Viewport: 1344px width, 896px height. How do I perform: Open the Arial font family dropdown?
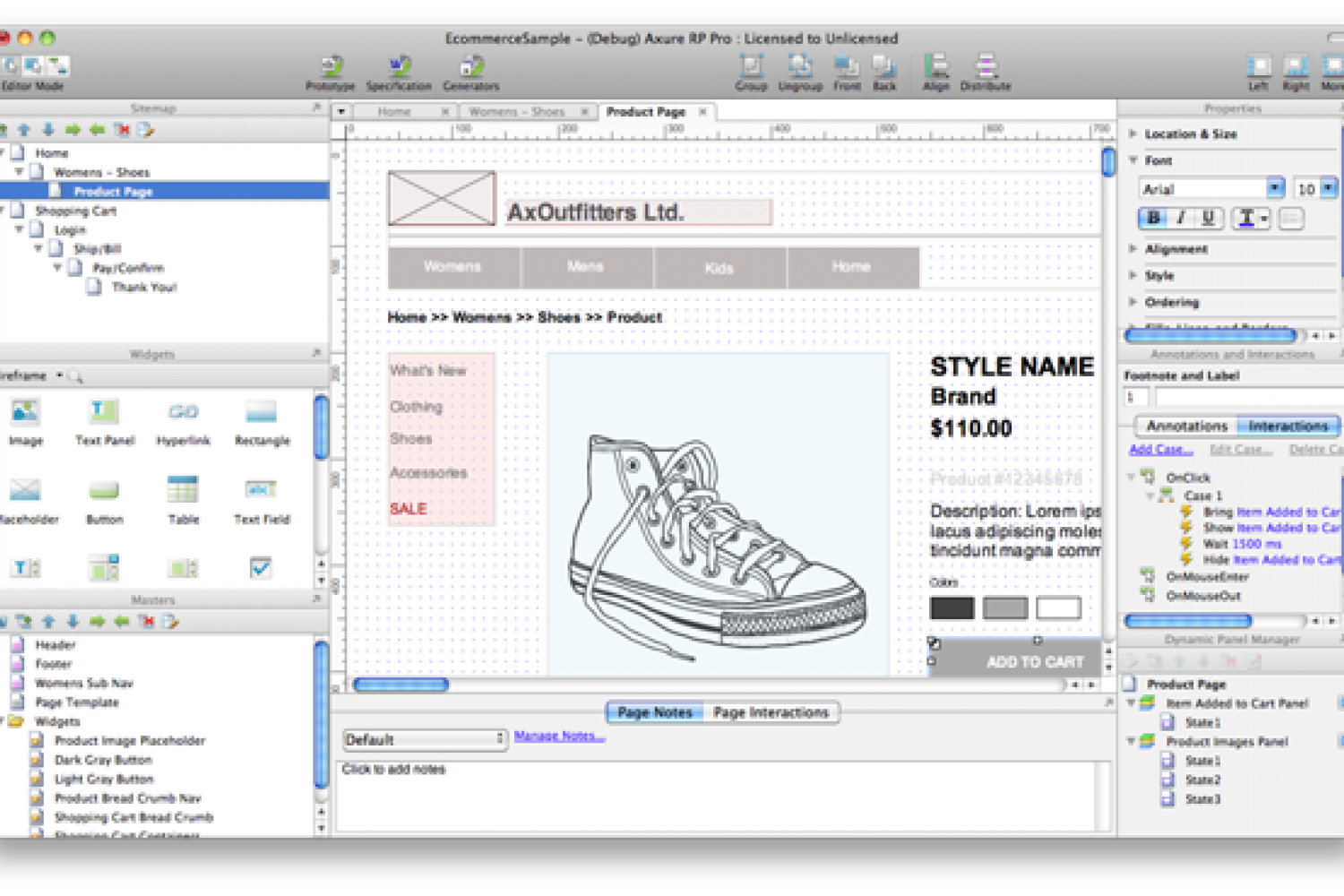point(1275,188)
